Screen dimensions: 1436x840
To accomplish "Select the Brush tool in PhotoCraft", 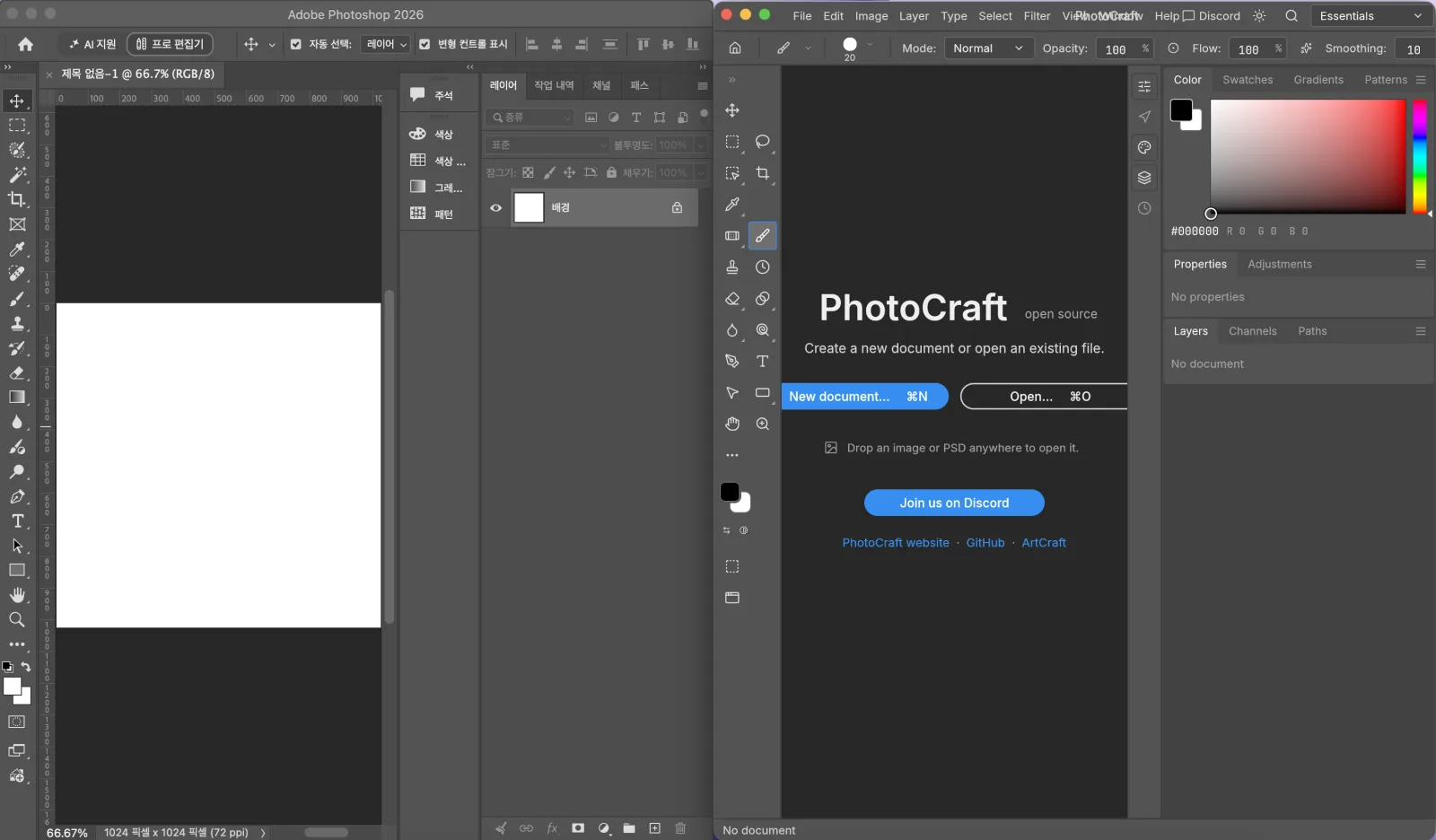I will tap(762, 236).
